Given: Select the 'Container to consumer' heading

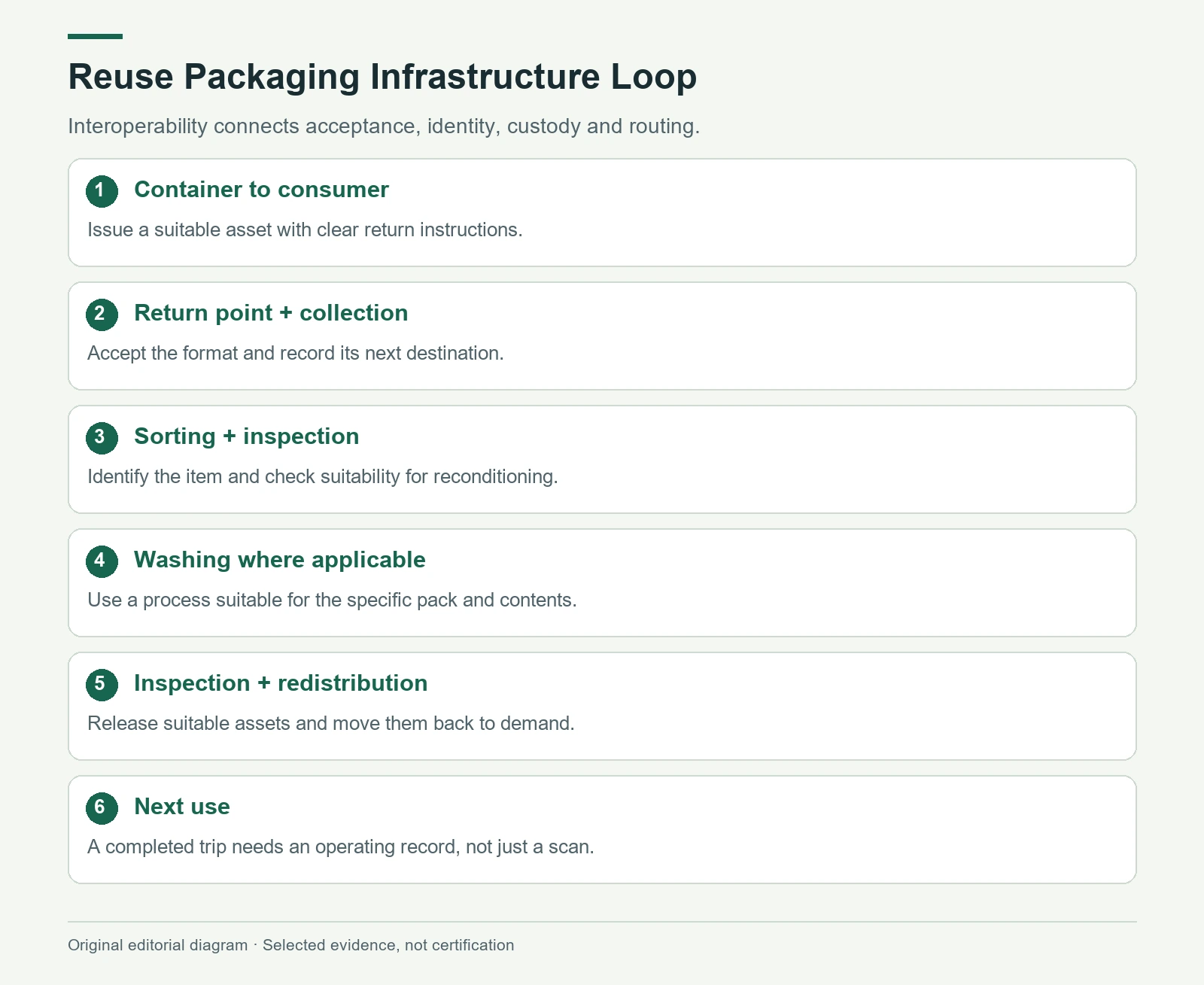Looking at the screenshot, I should [261, 190].
